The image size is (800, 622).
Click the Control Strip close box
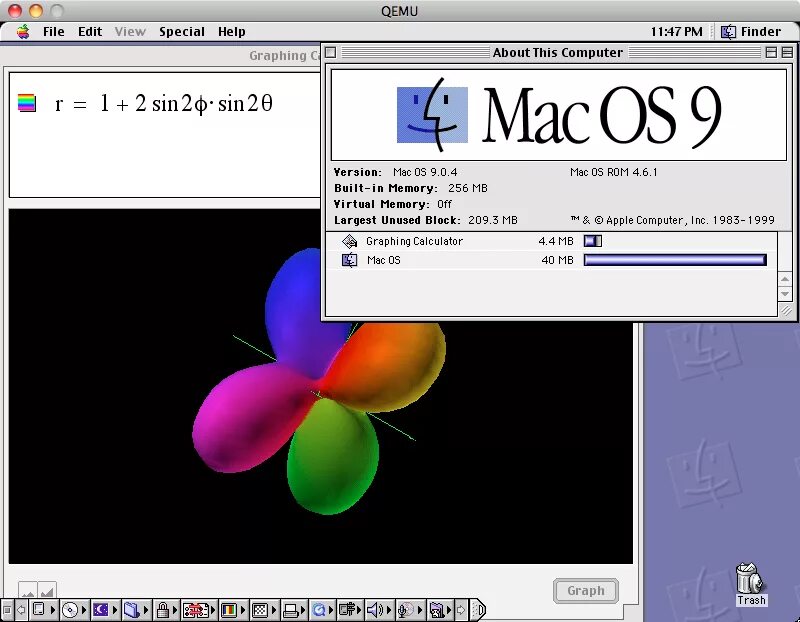pyautogui.click(x=7, y=610)
